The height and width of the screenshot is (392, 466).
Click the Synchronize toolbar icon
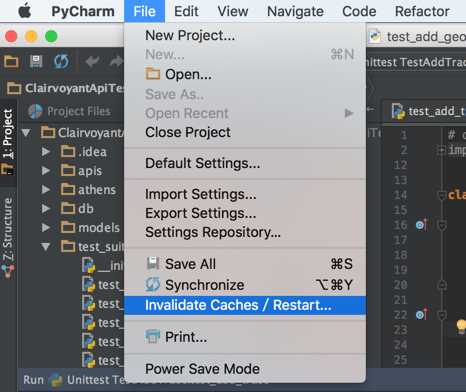click(x=61, y=61)
